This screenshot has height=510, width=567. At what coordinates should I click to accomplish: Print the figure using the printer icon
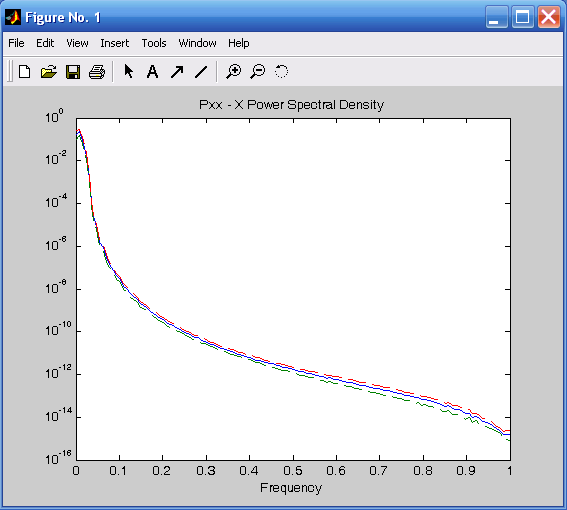point(97,72)
